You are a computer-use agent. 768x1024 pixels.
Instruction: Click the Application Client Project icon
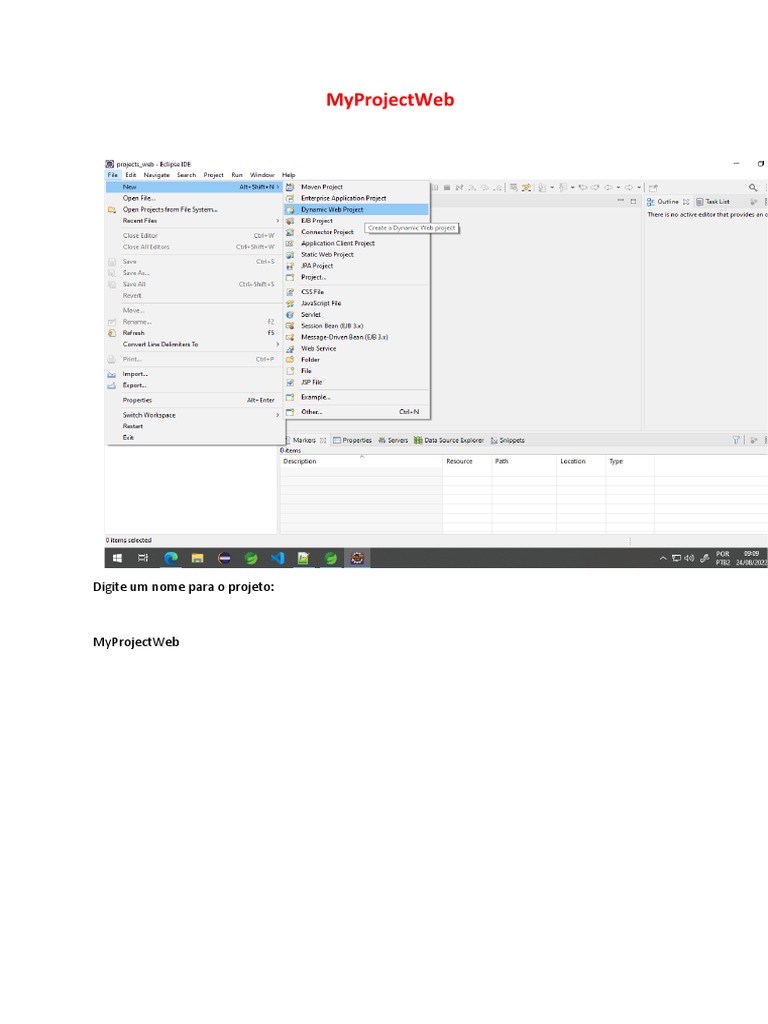point(290,243)
